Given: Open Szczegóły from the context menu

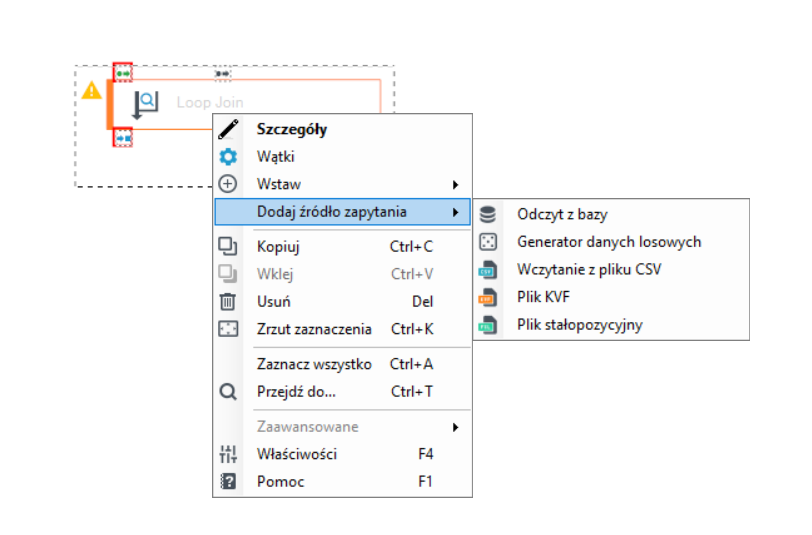Looking at the screenshot, I should click(x=342, y=129).
